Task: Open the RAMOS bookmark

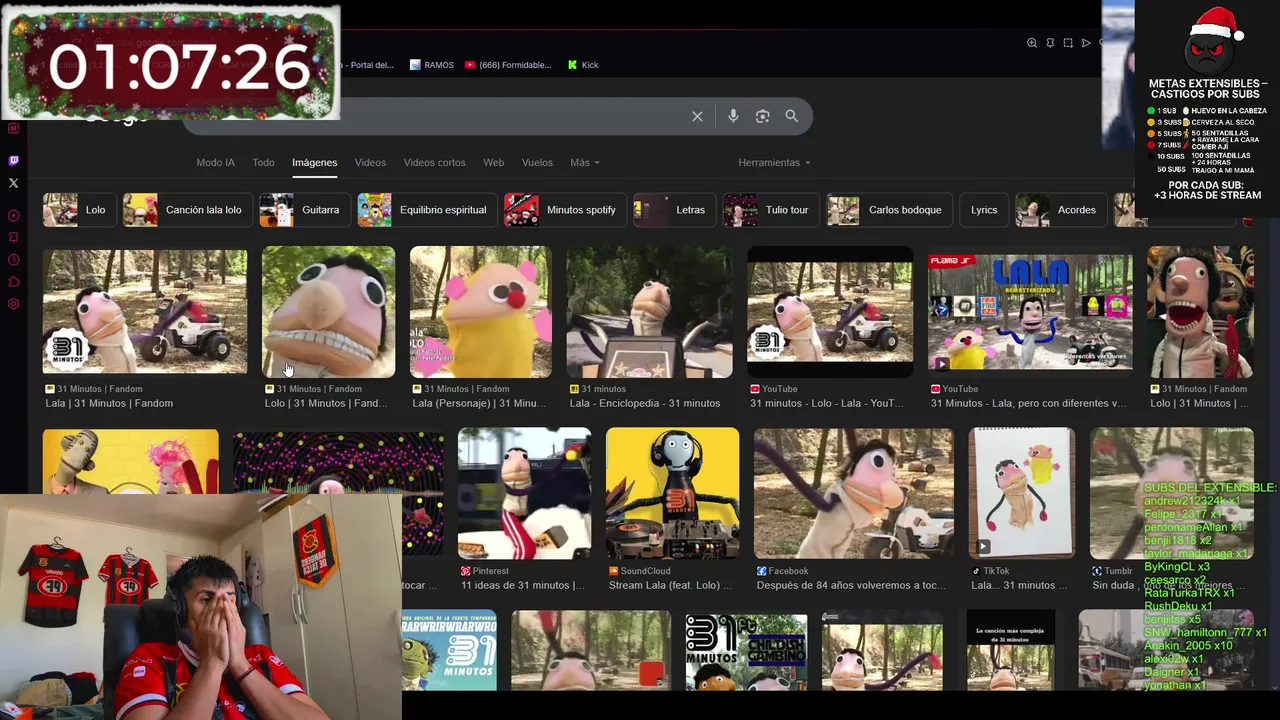Action: click(x=432, y=65)
